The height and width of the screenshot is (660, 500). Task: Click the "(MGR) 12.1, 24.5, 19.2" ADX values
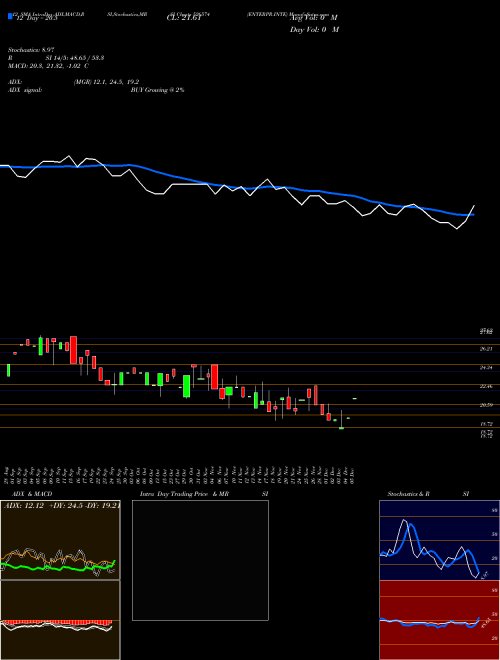click(106, 82)
